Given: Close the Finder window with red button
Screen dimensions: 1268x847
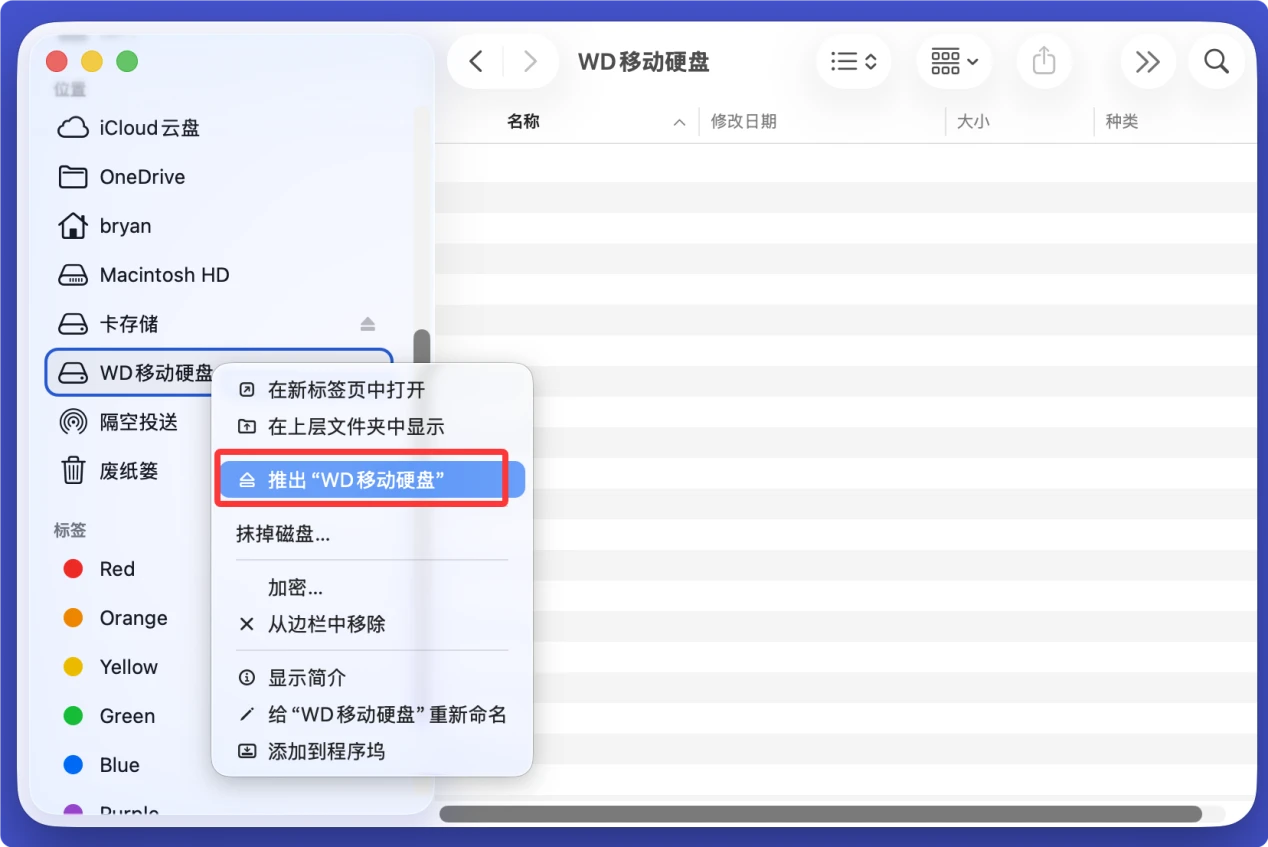Looking at the screenshot, I should point(56,62).
